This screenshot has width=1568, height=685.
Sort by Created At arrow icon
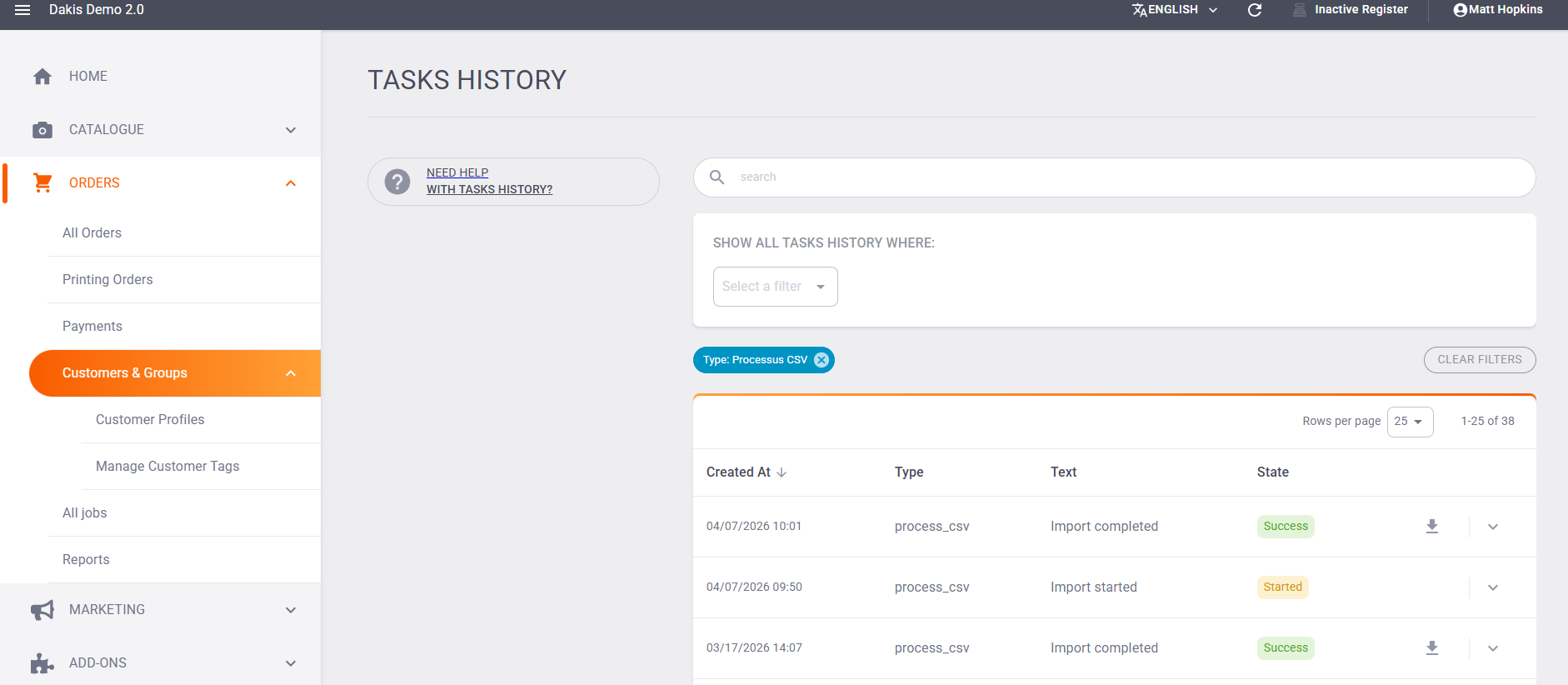point(782,472)
